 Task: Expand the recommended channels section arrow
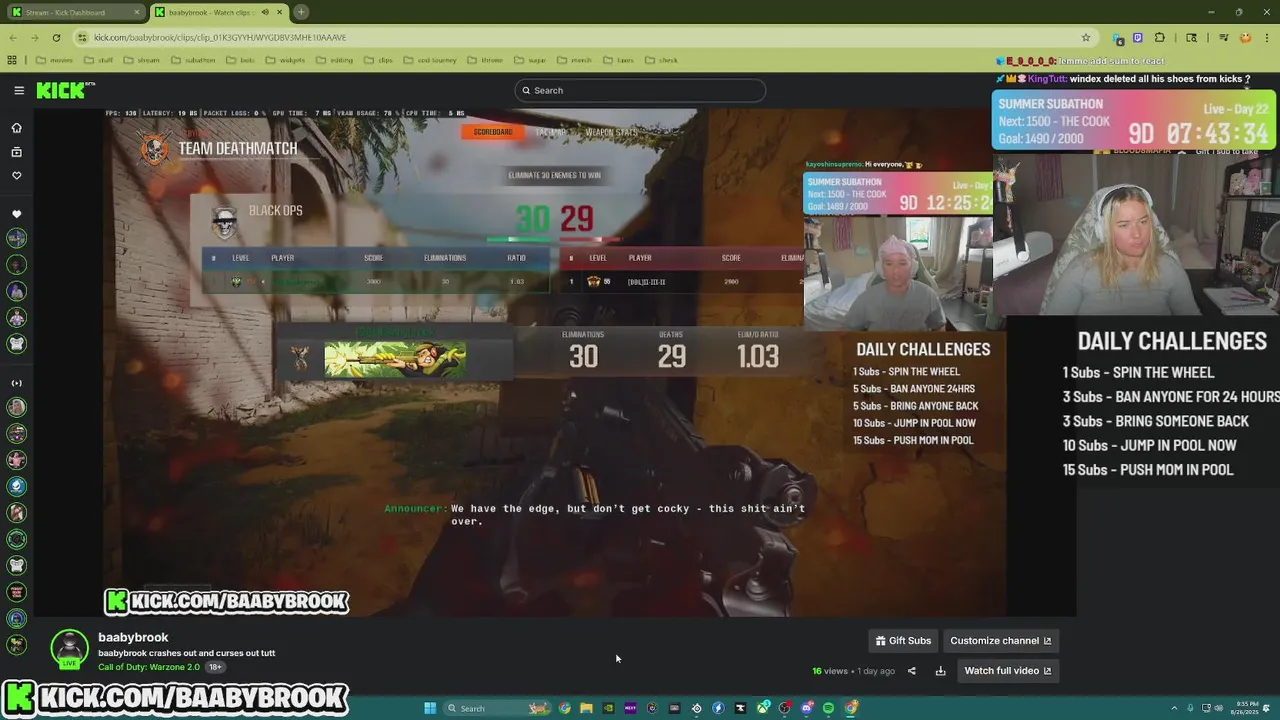[x=16, y=383]
